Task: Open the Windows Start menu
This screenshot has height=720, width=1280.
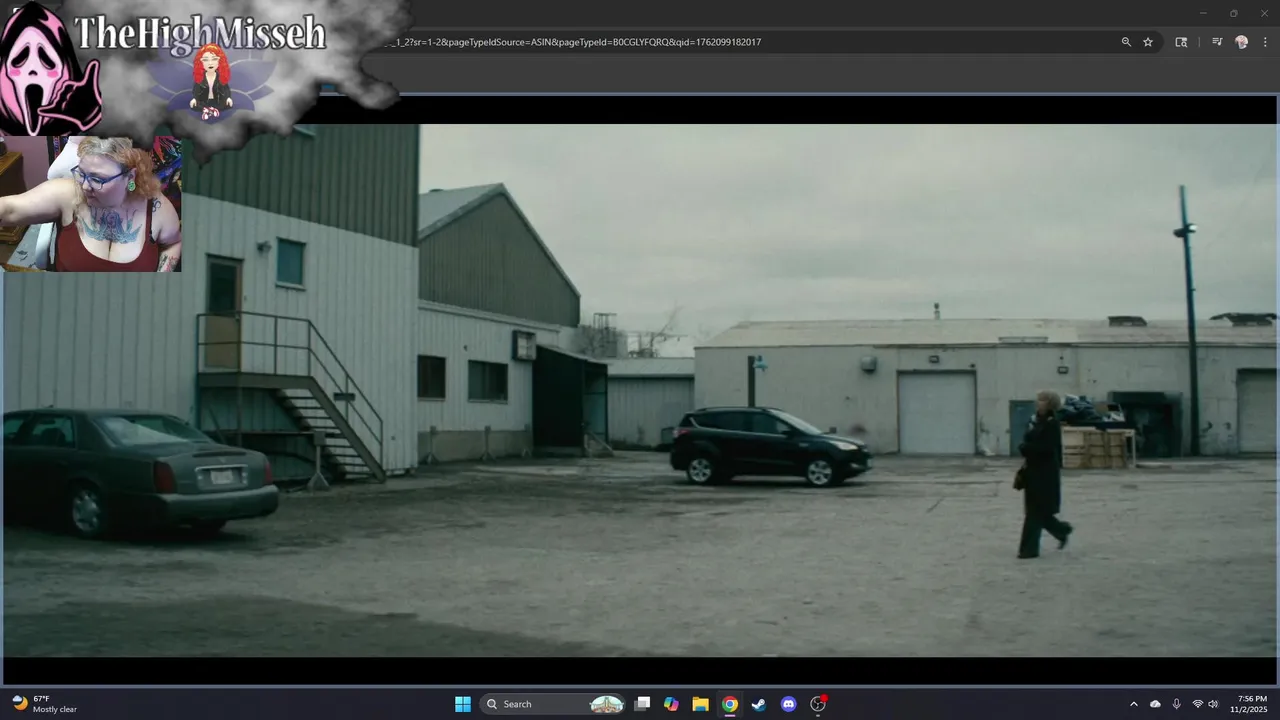Action: pyautogui.click(x=463, y=704)
